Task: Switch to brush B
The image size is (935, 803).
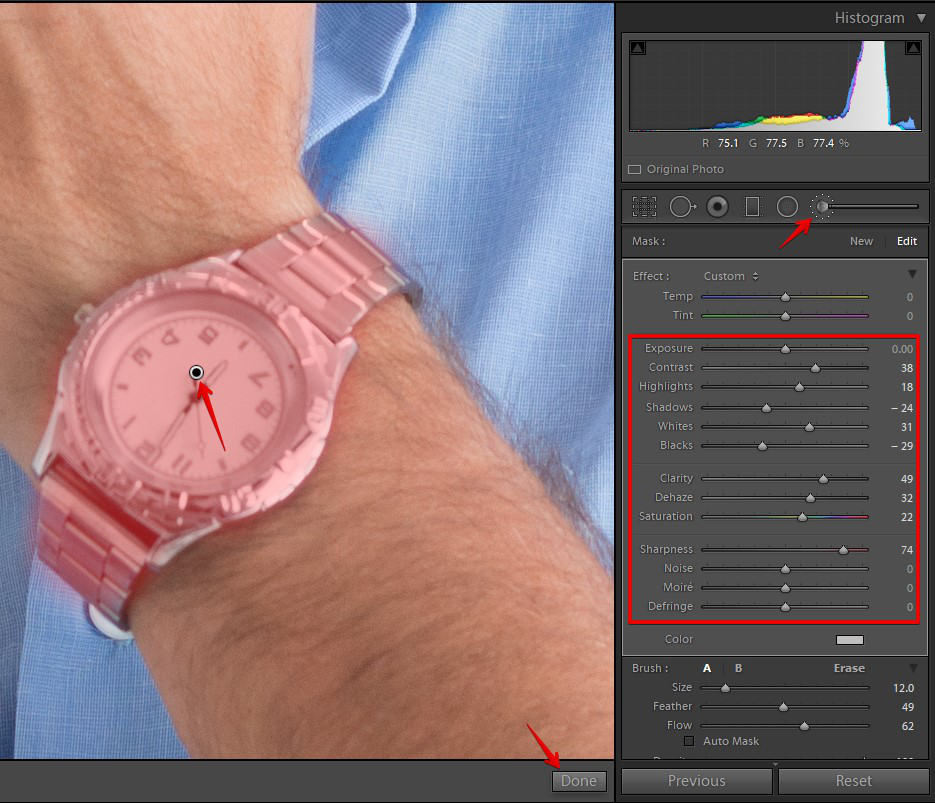Action: (x=738, y=668)
